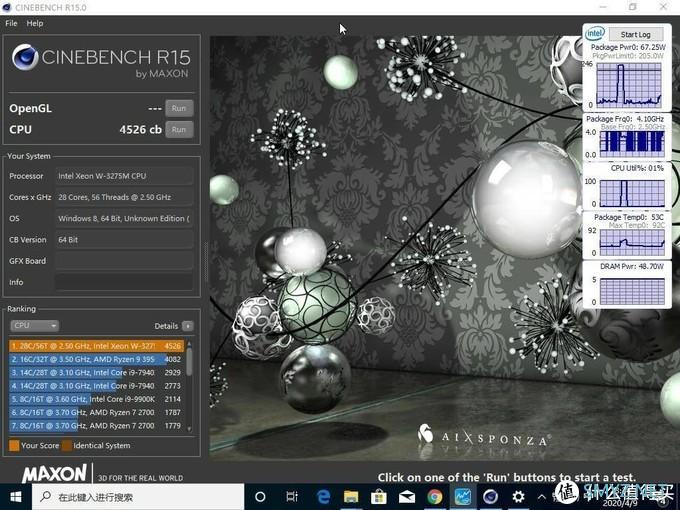Run the OpenGL benchmark test
The height and width of the screenshot is (510, 680).
(x=179, y=108)
